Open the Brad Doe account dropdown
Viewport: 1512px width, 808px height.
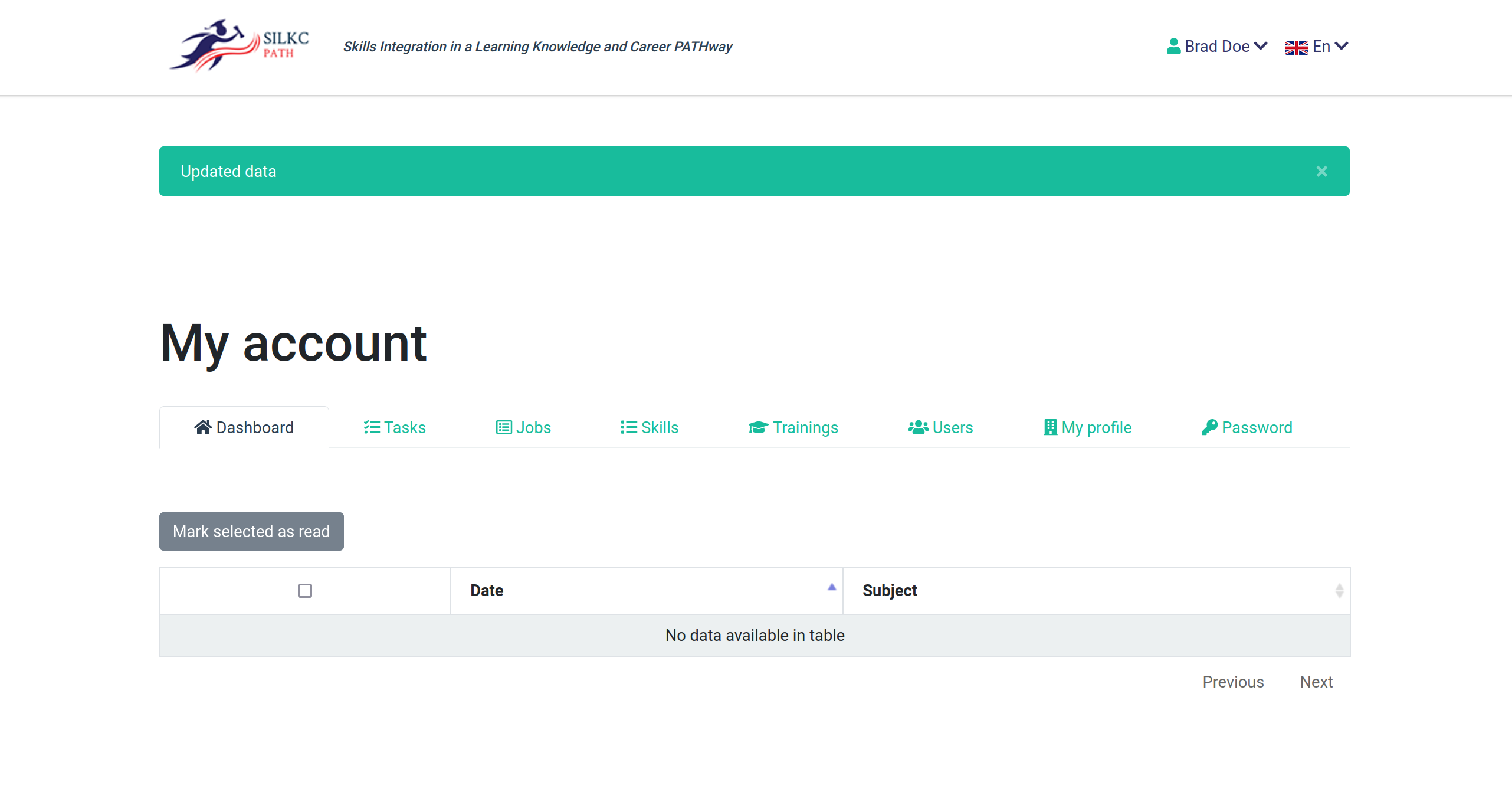pos(1216,45)
